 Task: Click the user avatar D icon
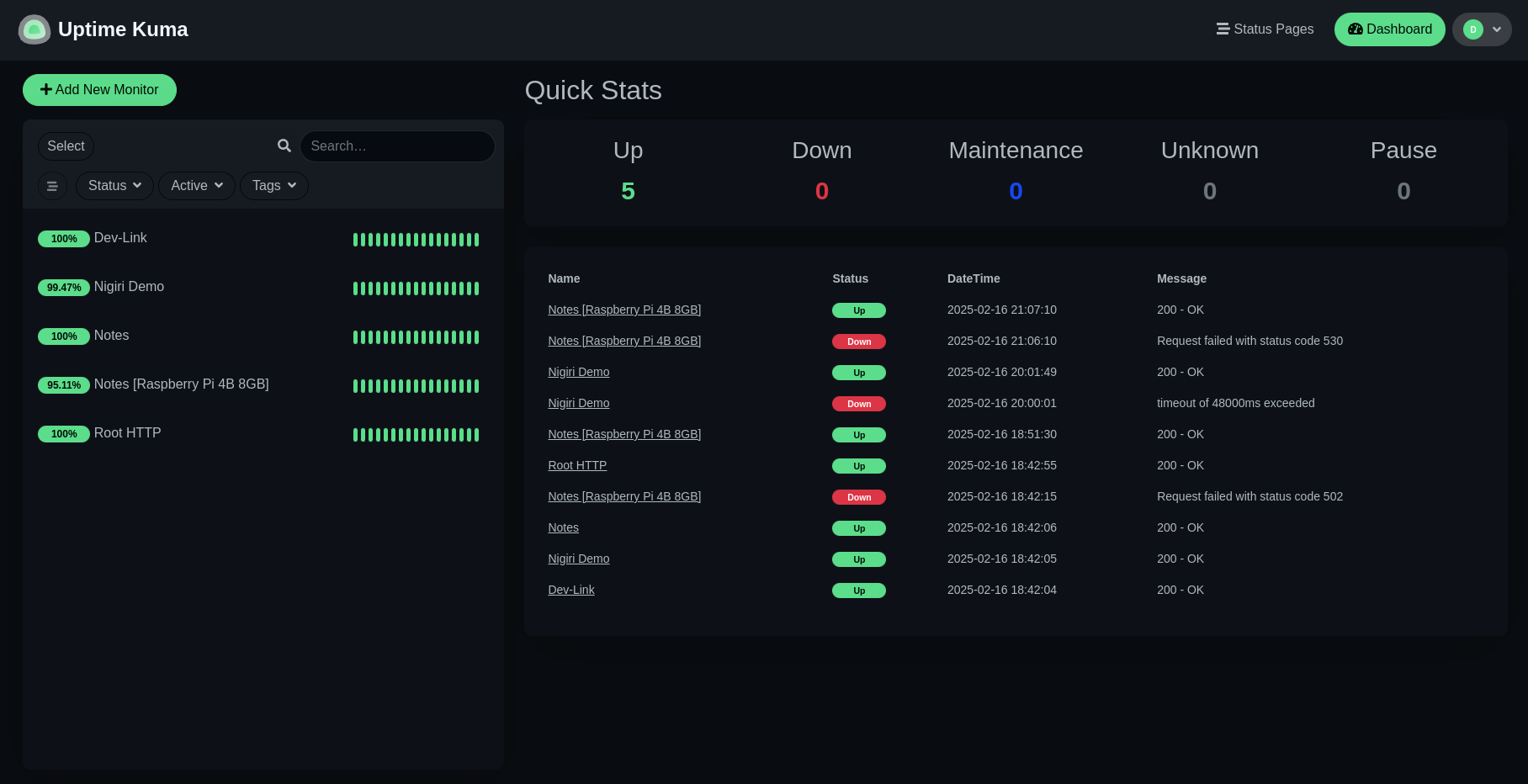click(x=1473, y=29)
